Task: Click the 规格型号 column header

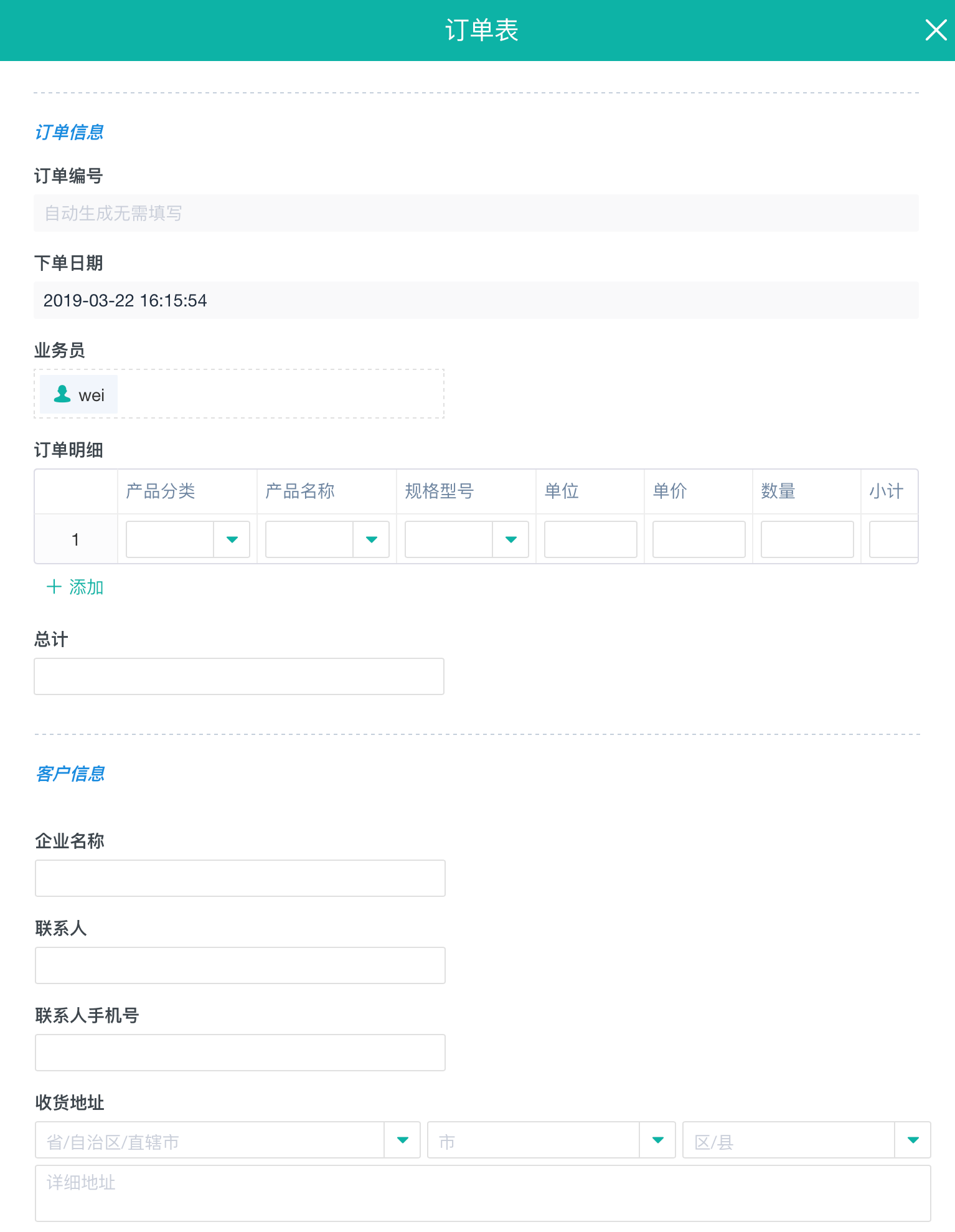Action: pos(466,491)
